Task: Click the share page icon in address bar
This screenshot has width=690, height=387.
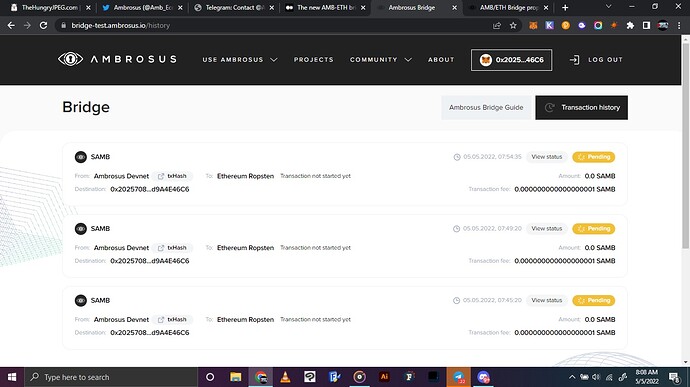Action: click(497, 26)
